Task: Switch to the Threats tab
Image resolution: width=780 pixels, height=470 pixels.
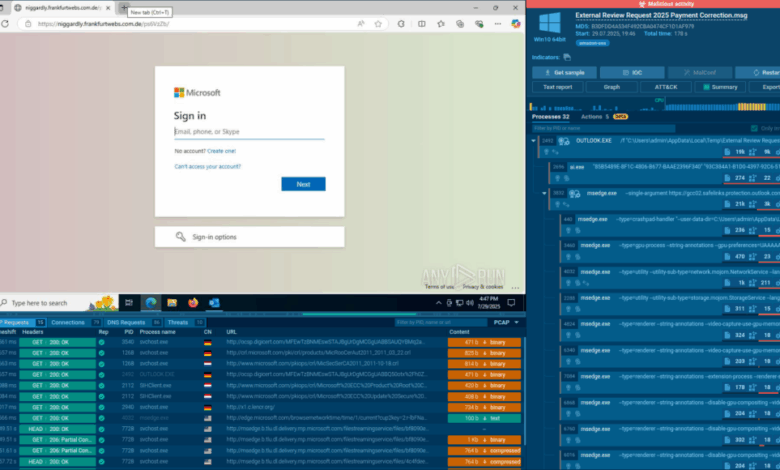Action: point(185,322)
